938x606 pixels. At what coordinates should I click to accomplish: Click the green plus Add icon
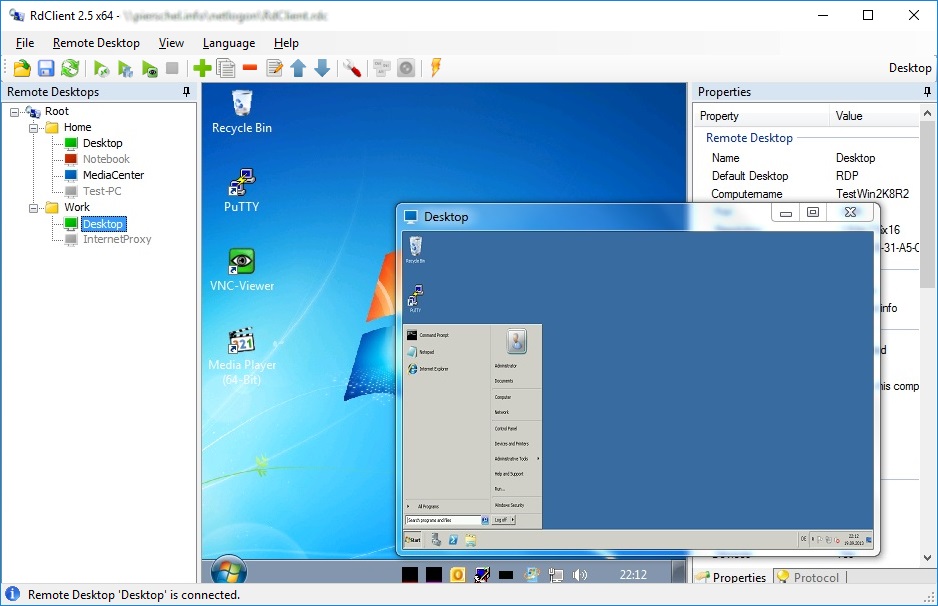pyautogui.click(x=202, y=68)
